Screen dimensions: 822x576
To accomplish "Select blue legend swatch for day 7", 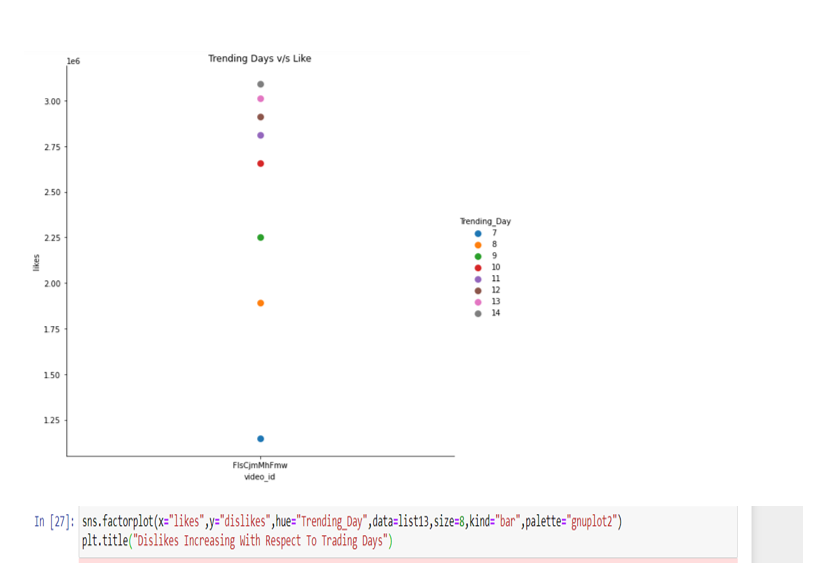I will pos(478,234).
